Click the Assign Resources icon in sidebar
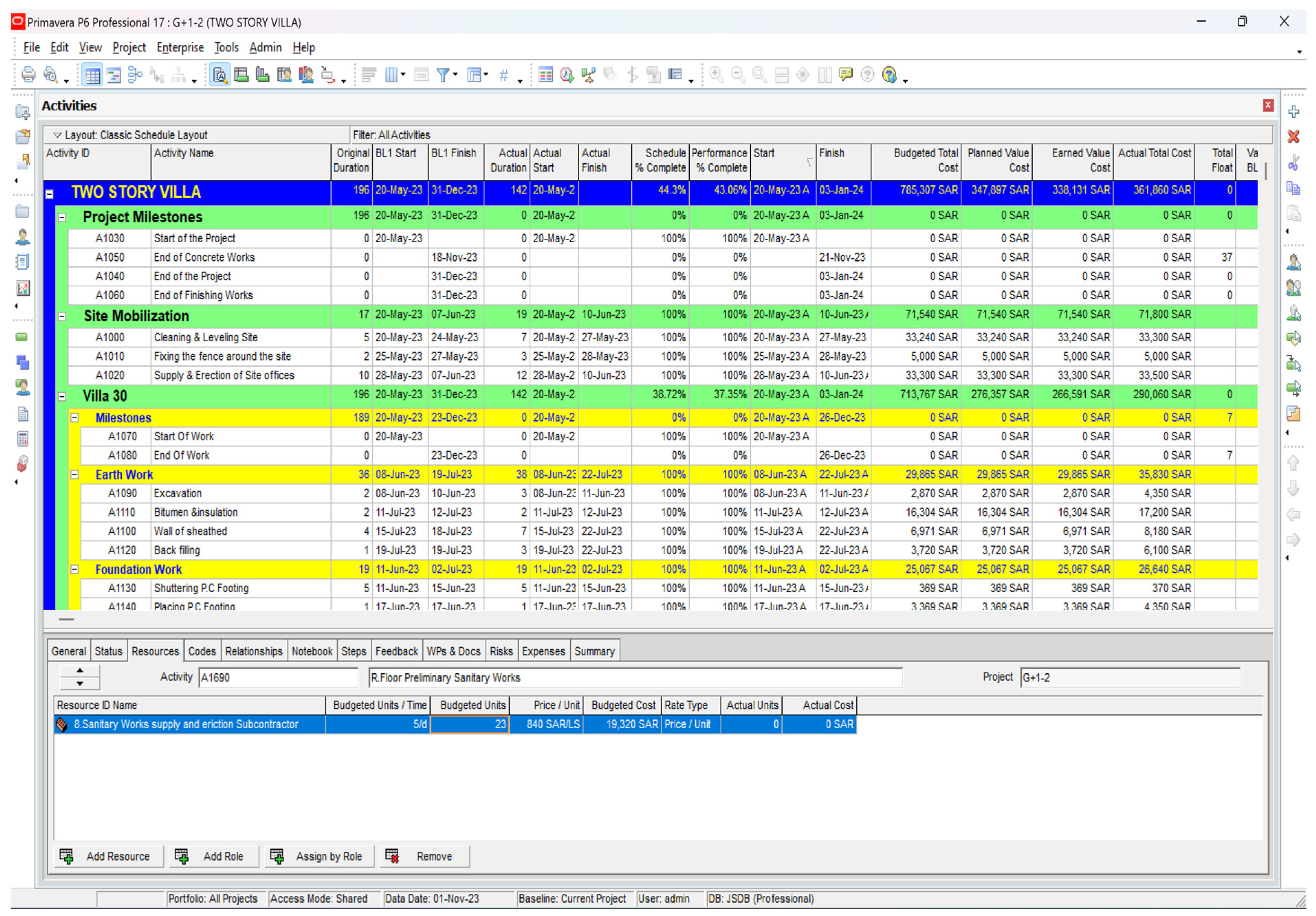 1294,263
